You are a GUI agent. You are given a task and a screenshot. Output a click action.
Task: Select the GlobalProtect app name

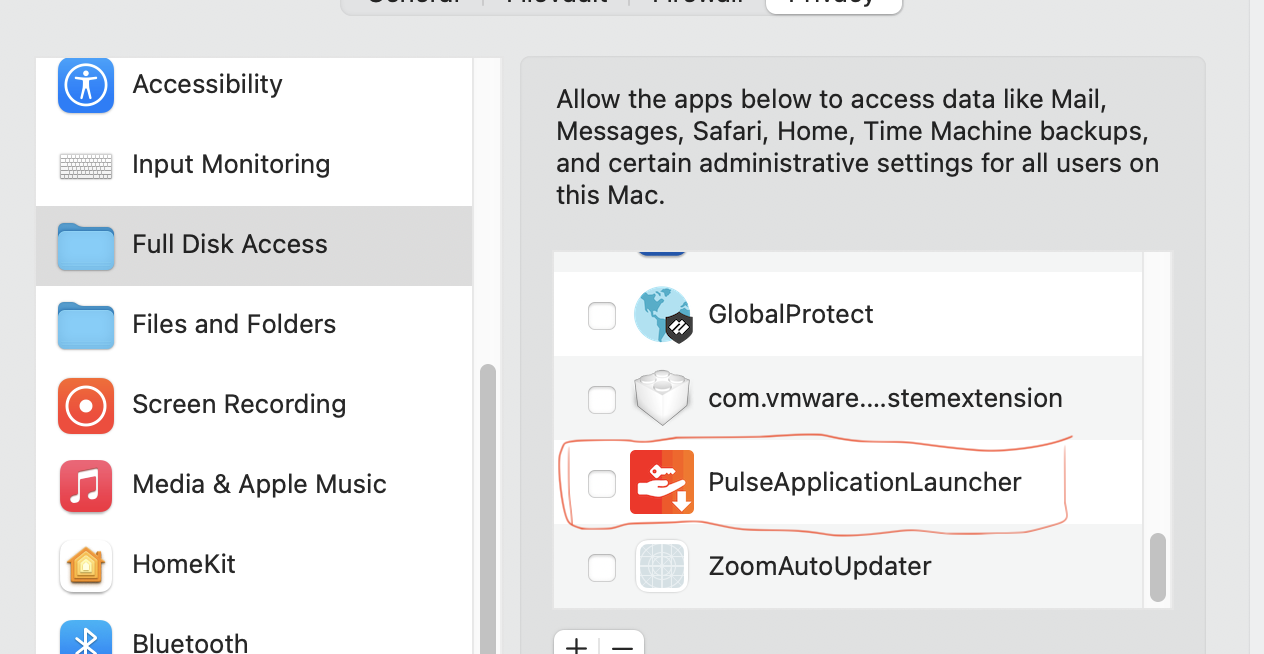tap(791, 315)
